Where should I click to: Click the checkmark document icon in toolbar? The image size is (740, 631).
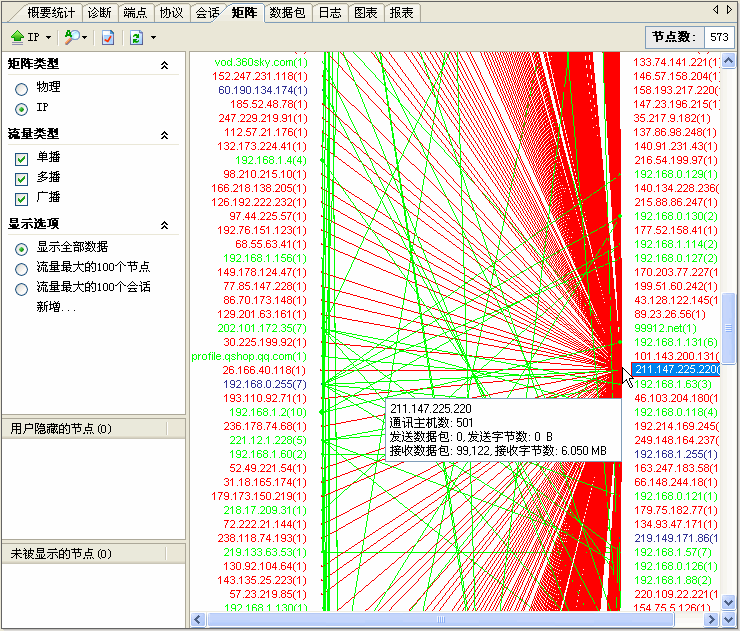(107, 37)
